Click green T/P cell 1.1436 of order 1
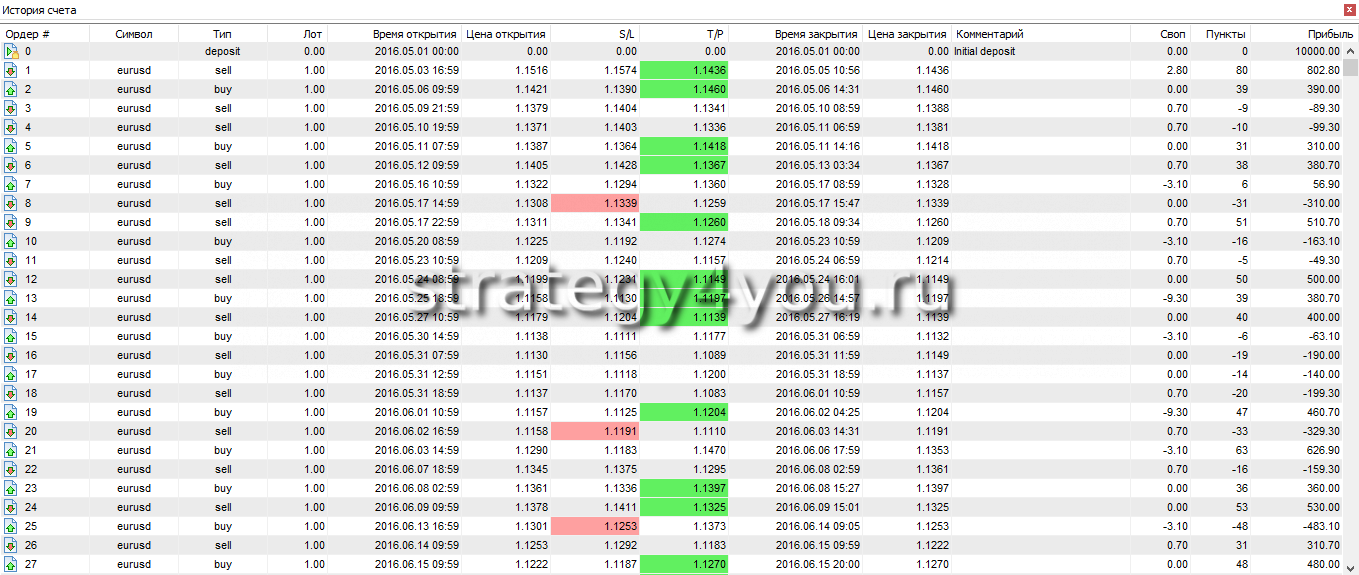 (684, 70)
